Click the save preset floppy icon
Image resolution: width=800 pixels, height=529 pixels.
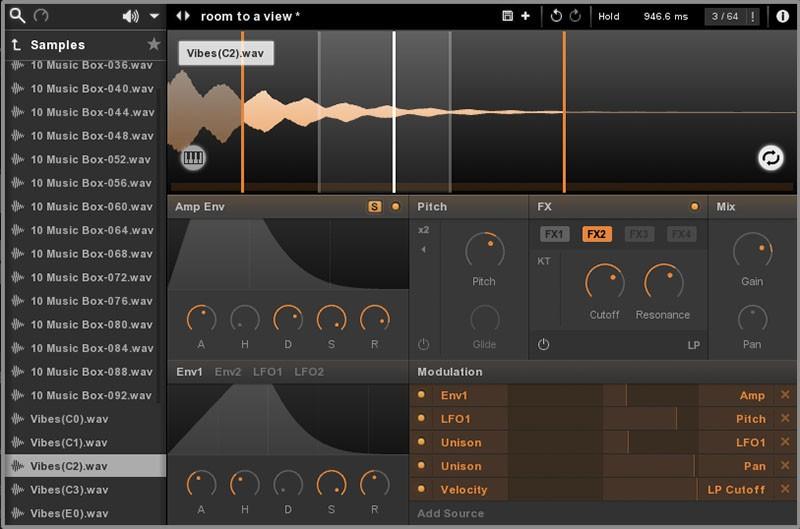point(508,16)
